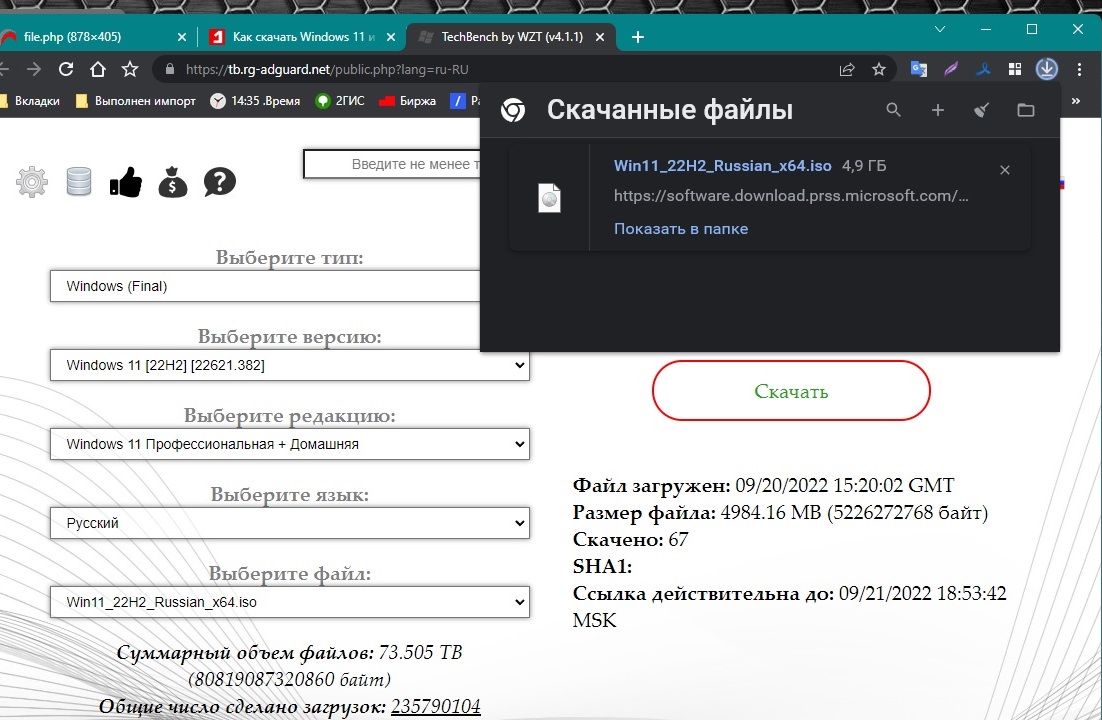Click Показать в папке link
This screenshot has height=720, width=1102.
coord(680,229)
